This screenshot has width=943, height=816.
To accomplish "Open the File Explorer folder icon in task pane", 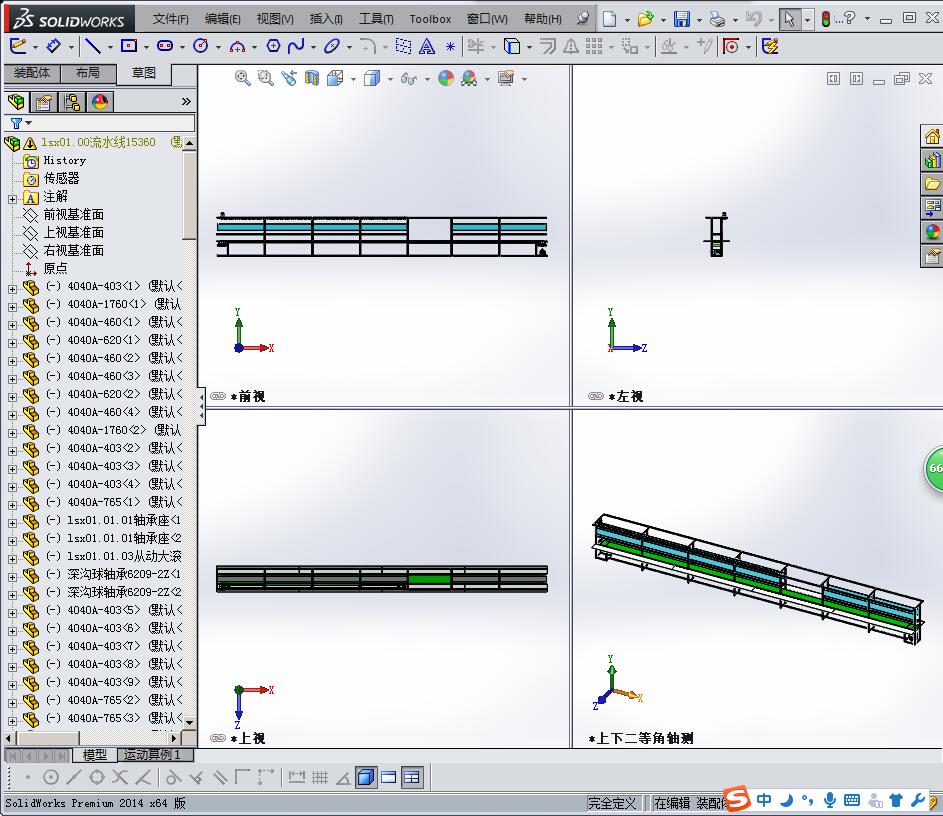I will point(932,183).
